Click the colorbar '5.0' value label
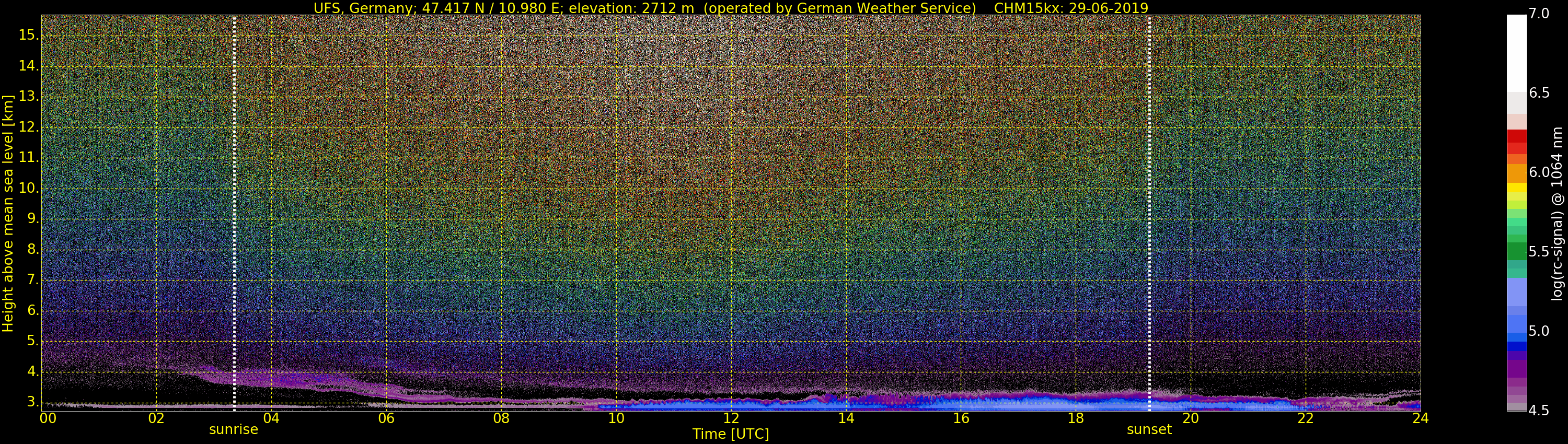 1539,331
